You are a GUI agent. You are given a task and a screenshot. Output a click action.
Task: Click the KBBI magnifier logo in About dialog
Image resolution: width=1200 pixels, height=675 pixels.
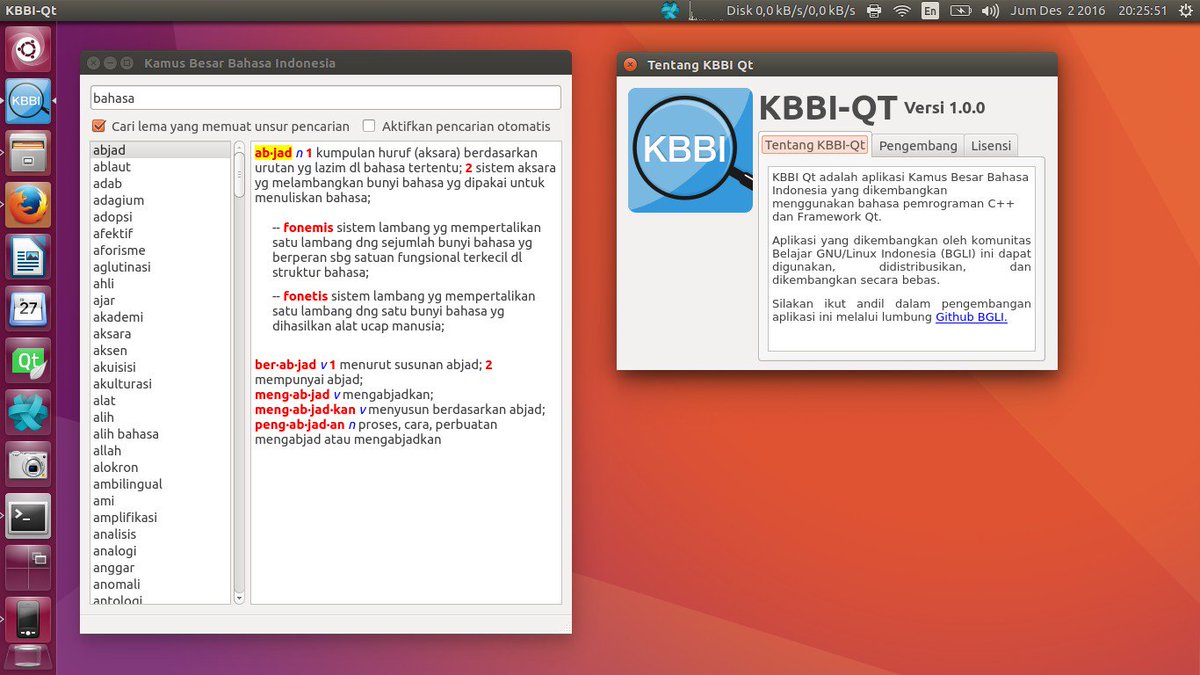[x=690, y=150]
